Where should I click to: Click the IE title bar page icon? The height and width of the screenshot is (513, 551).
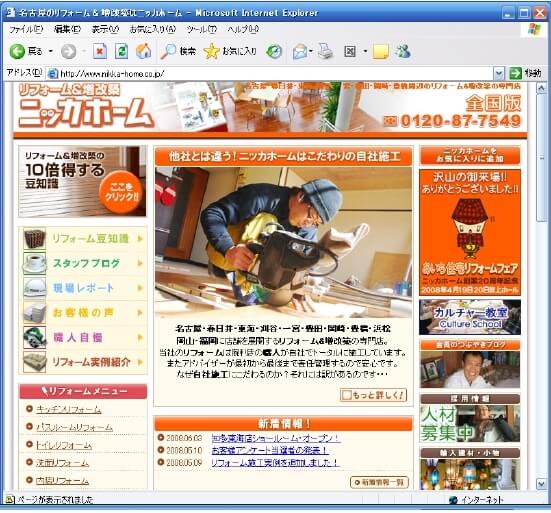click(11, 13)
